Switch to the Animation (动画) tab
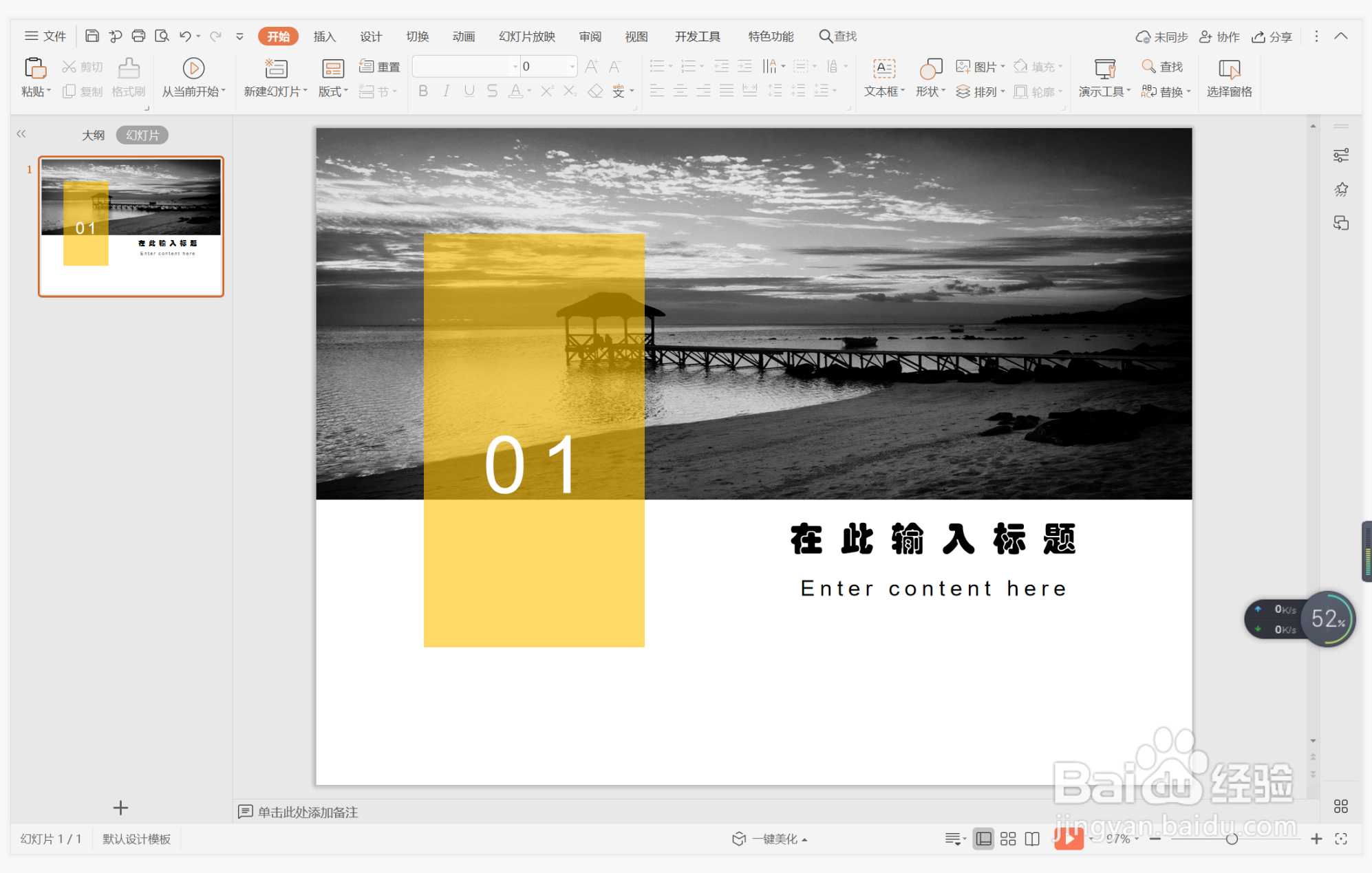The height and width of the screenshot is (873, 1372). tap(463, 36)
